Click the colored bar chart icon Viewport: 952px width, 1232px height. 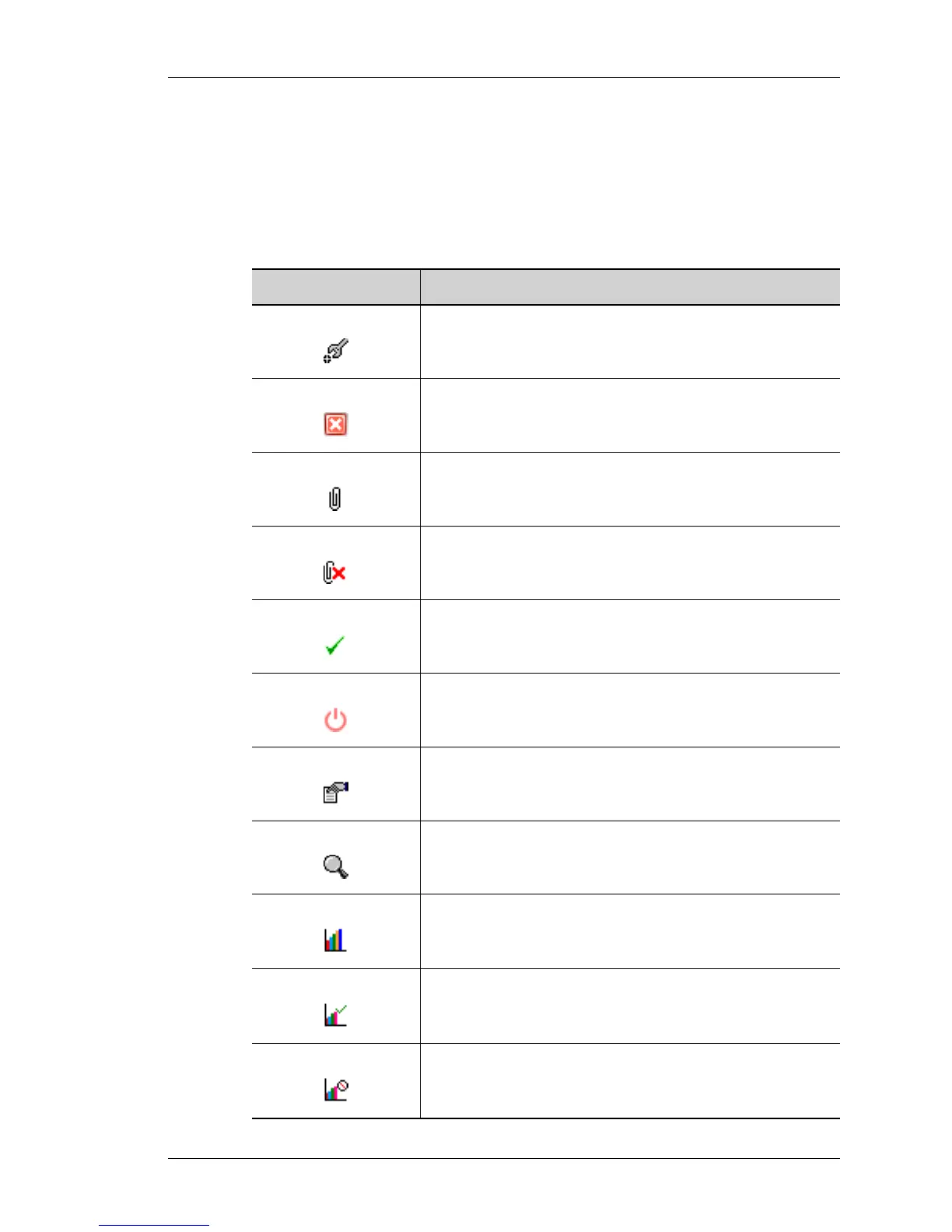tap(334, 940)
